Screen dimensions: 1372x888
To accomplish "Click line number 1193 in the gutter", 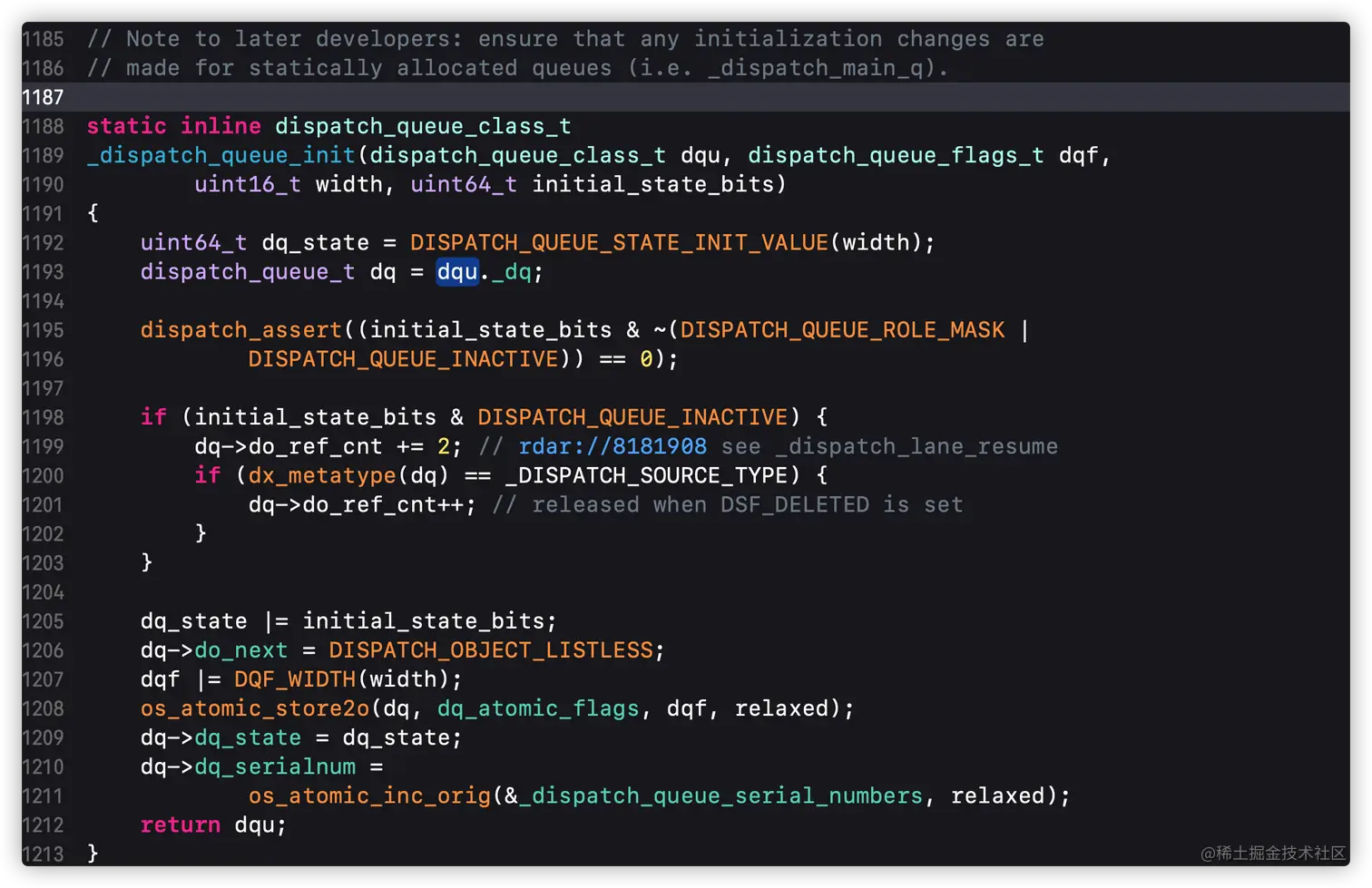I will [43, 272].
